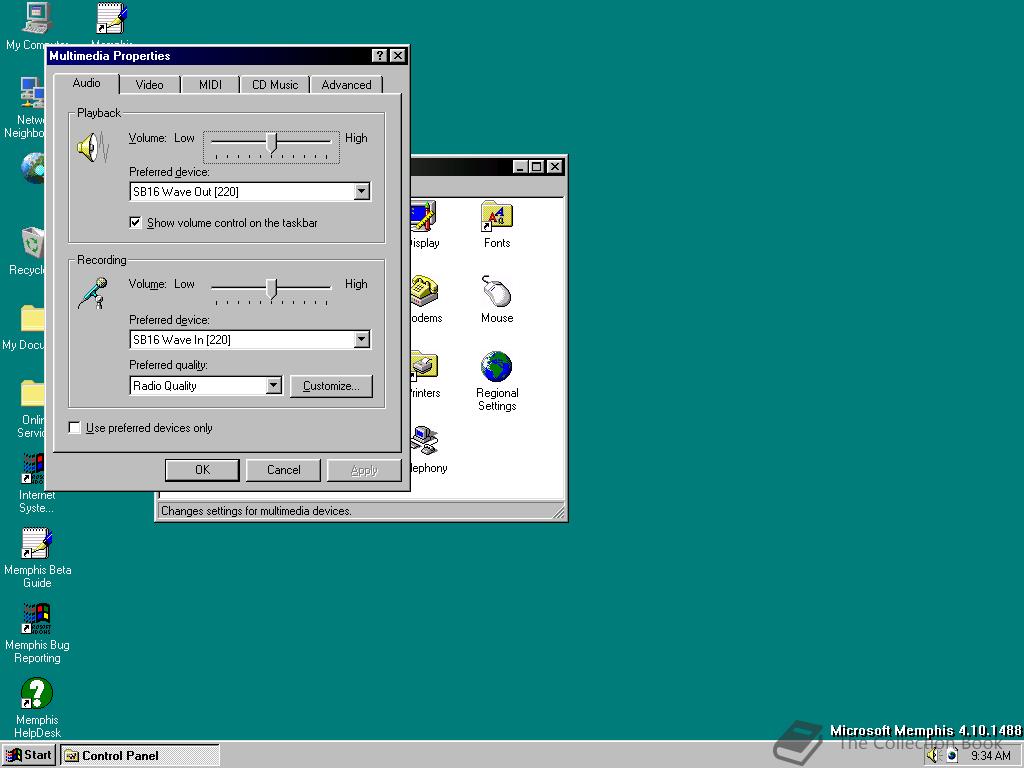
Task: Select the Audio tab
Action: (86, 83)
